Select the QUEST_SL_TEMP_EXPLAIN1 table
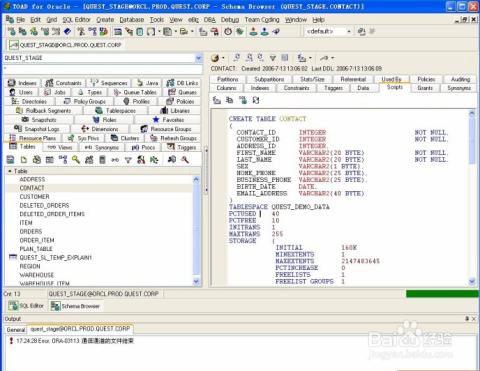Image resolution: width=480 pixels, height=371 pixels. (56, 257)
